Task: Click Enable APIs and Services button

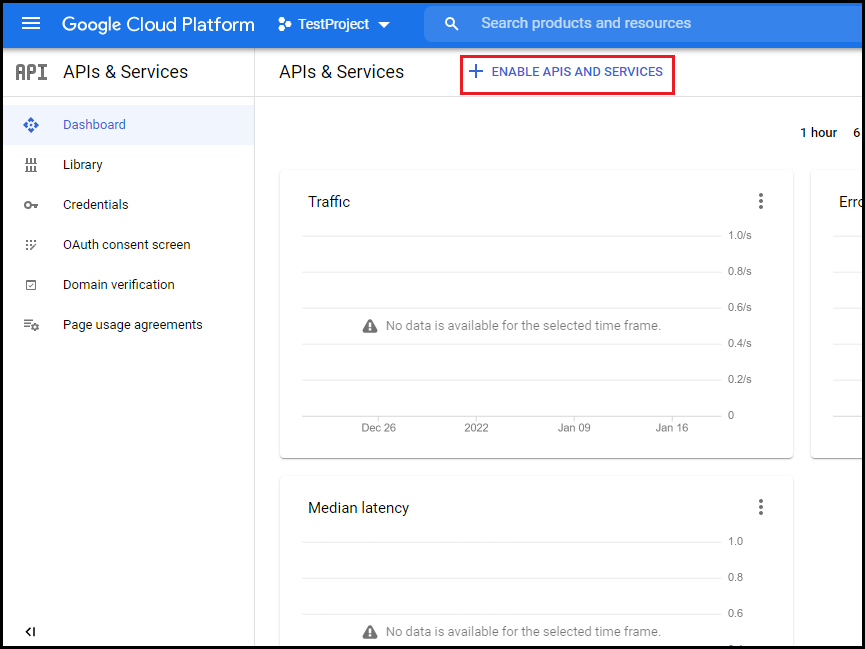Action: pyautogui.click(x=567, y=72)
